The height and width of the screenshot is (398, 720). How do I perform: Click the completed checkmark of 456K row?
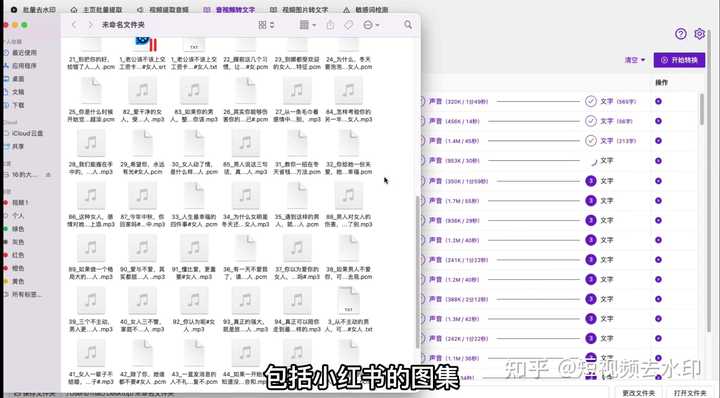click(x=591, y=121)
